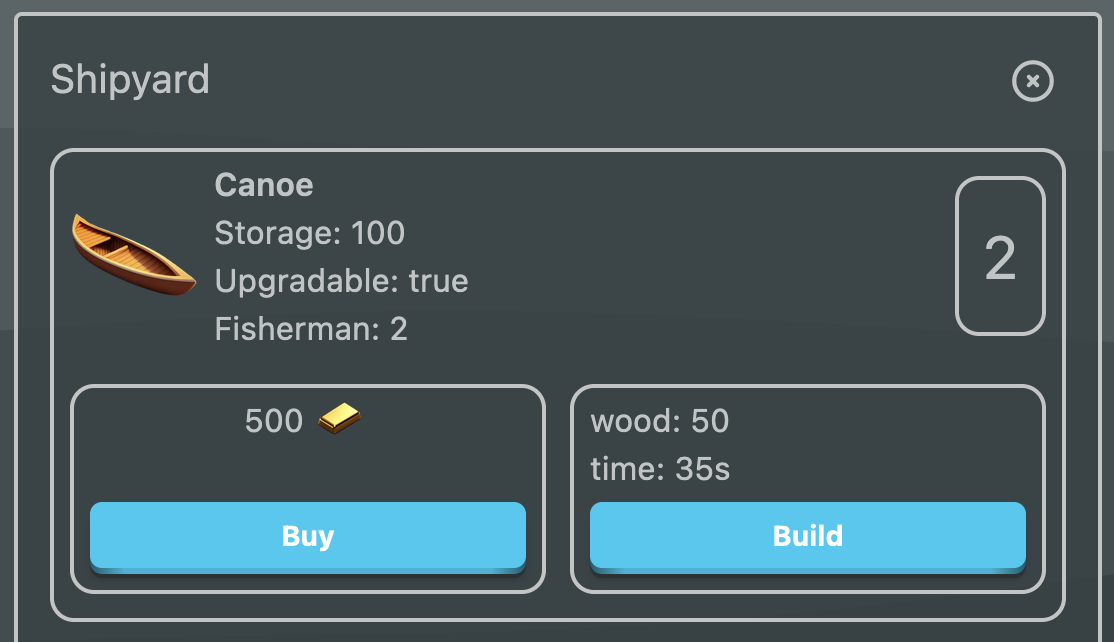This screenshot has width=1114, height=642.
Task: Click the Canoe boat image
Action: point(133,254)
